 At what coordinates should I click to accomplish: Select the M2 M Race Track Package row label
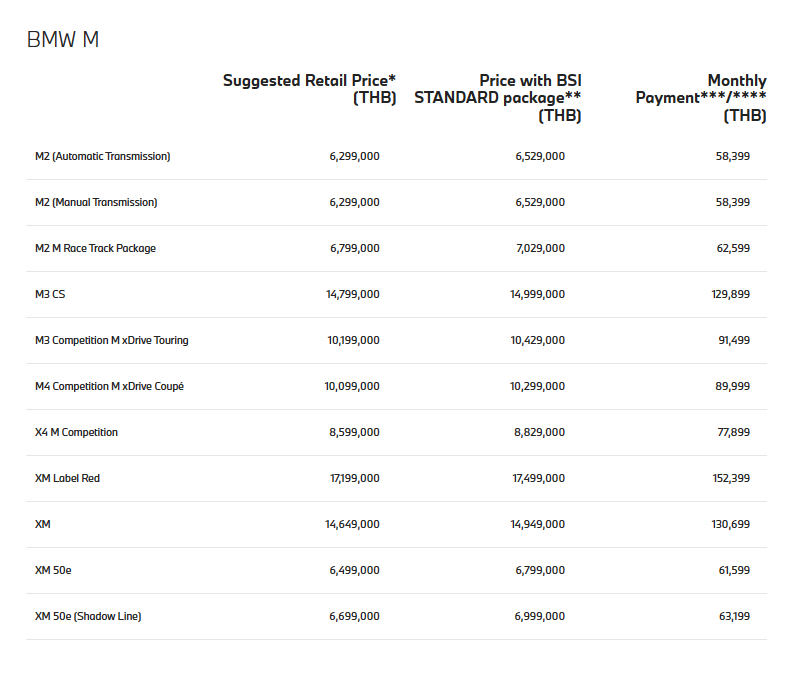(x=95, y=248)
